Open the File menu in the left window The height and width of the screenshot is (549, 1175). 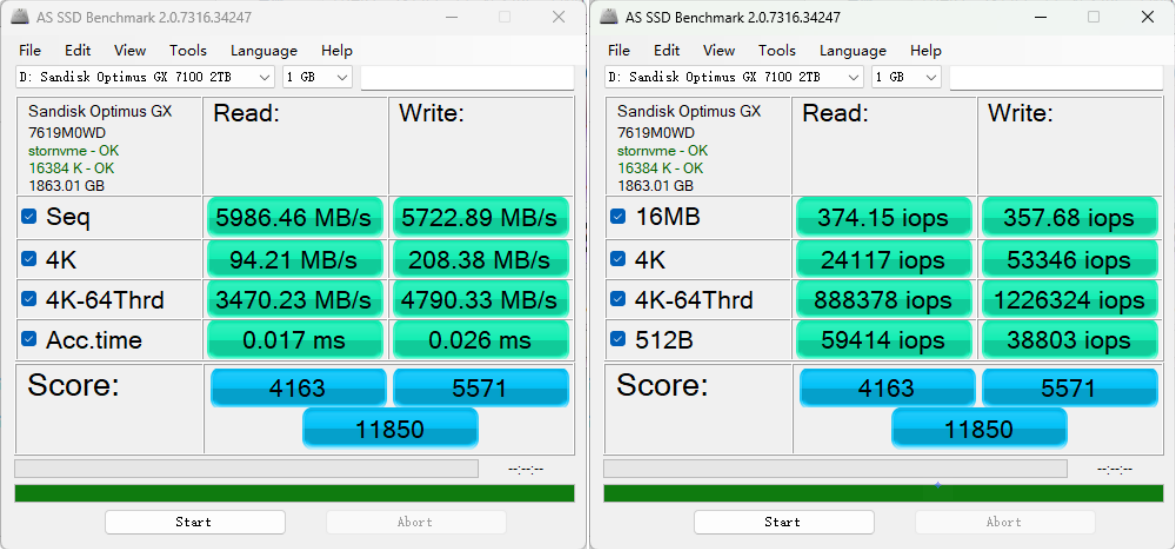30,50
